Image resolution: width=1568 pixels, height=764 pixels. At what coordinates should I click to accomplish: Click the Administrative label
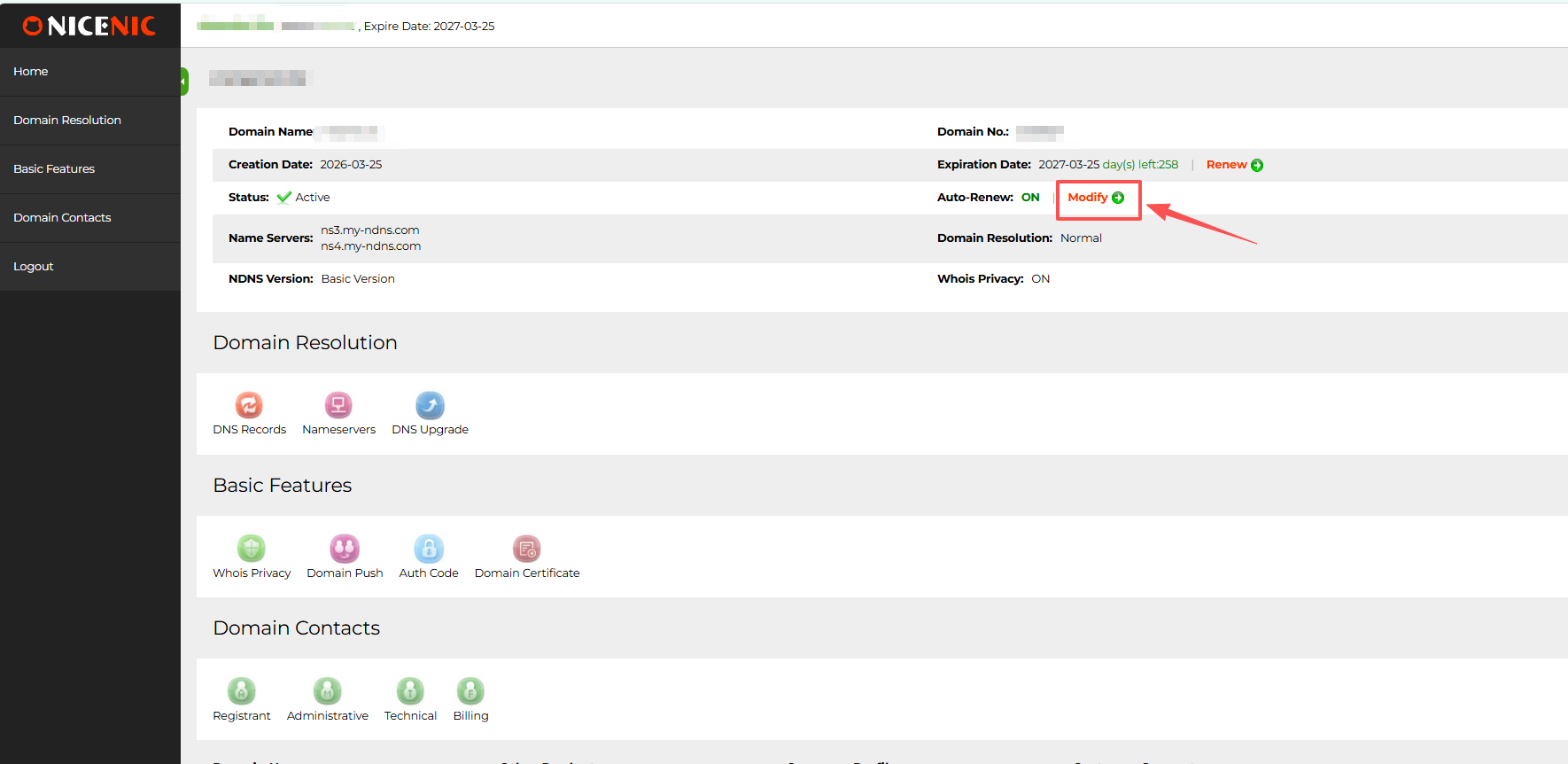click(x=327, y=716)
